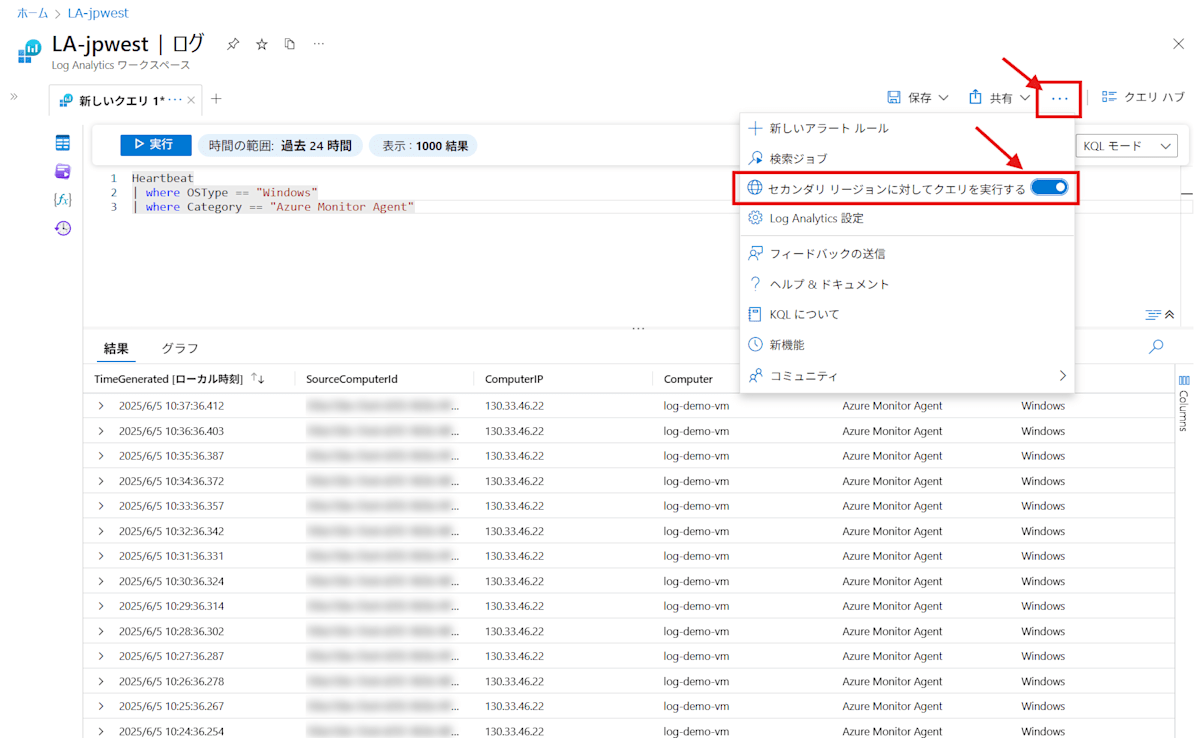Image resolution: width=1200 pixels, height=738 pixels.
Task: Change the 表示 1000 結果 limit
Action: [425, 145]
